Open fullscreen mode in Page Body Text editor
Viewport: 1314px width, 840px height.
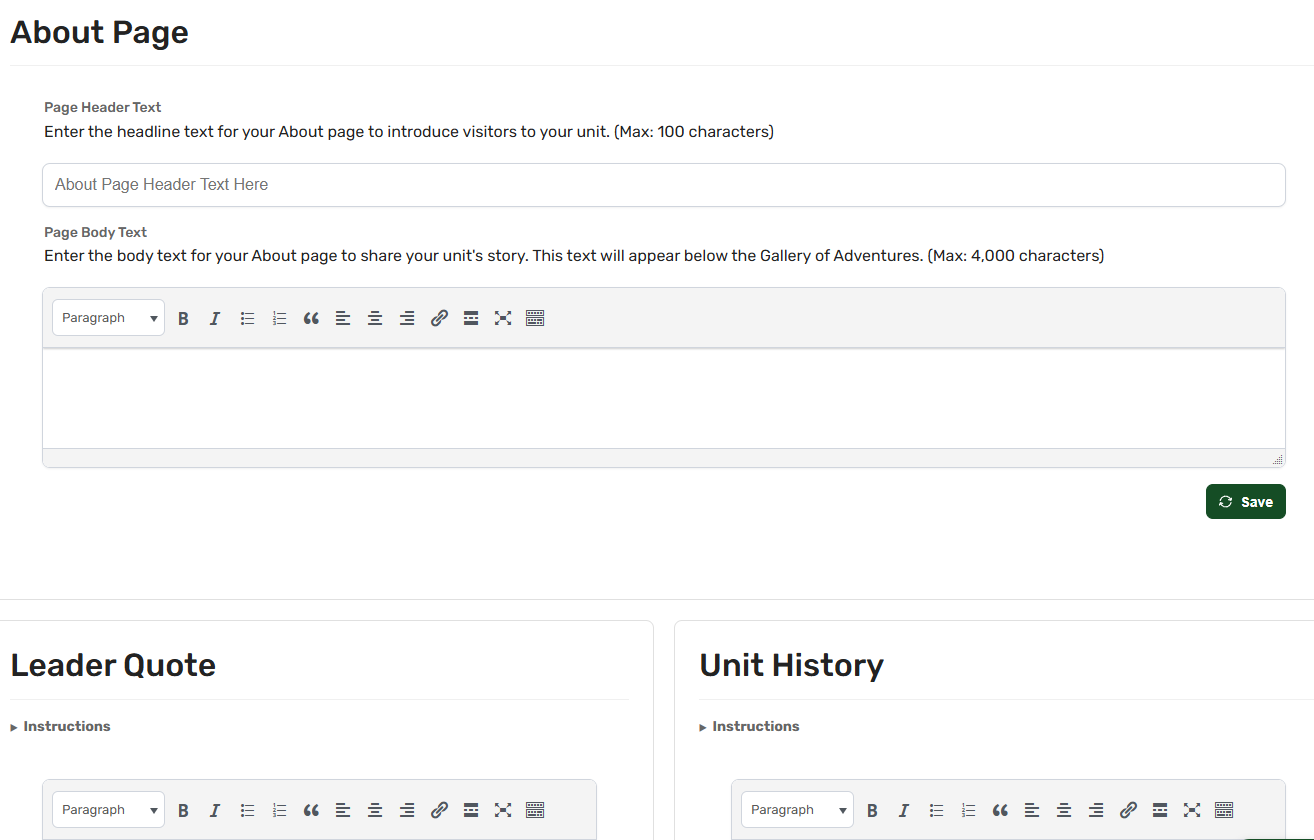(x=503, y=318)
